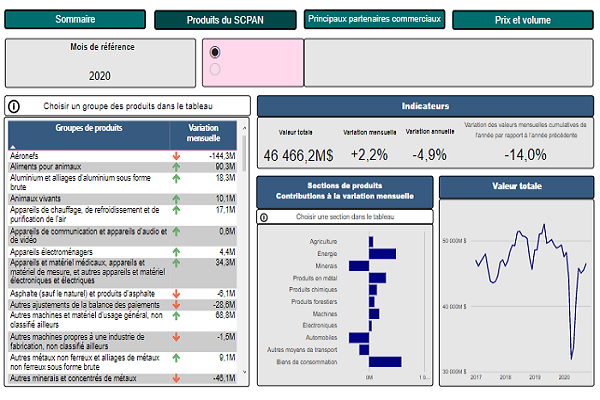Click the green up arrow for Animaux vivants
The height and width of the screenshot is (400, 600).
(x=176, y=198)
